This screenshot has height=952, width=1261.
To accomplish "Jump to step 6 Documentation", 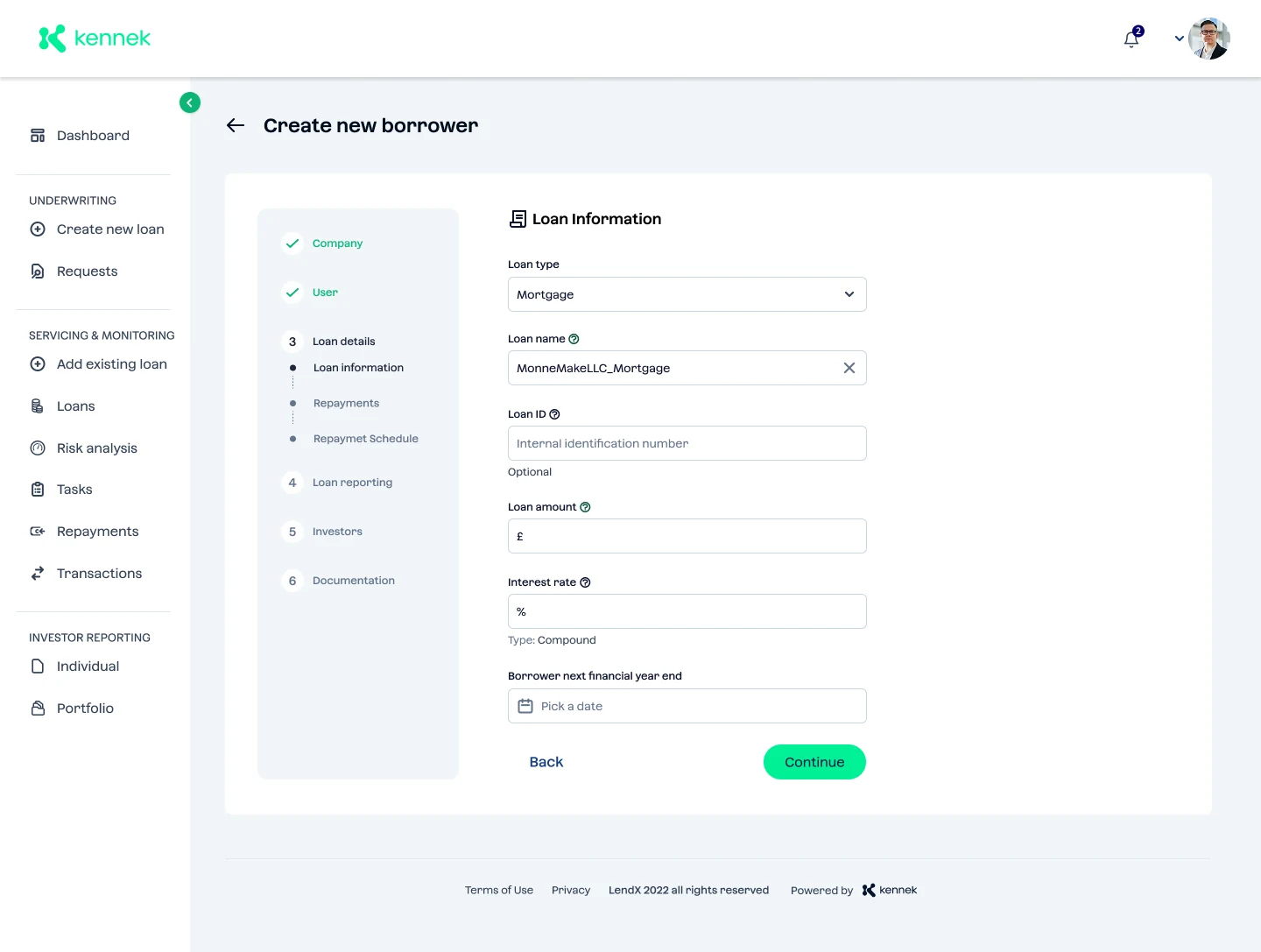I will click(353, 581).
